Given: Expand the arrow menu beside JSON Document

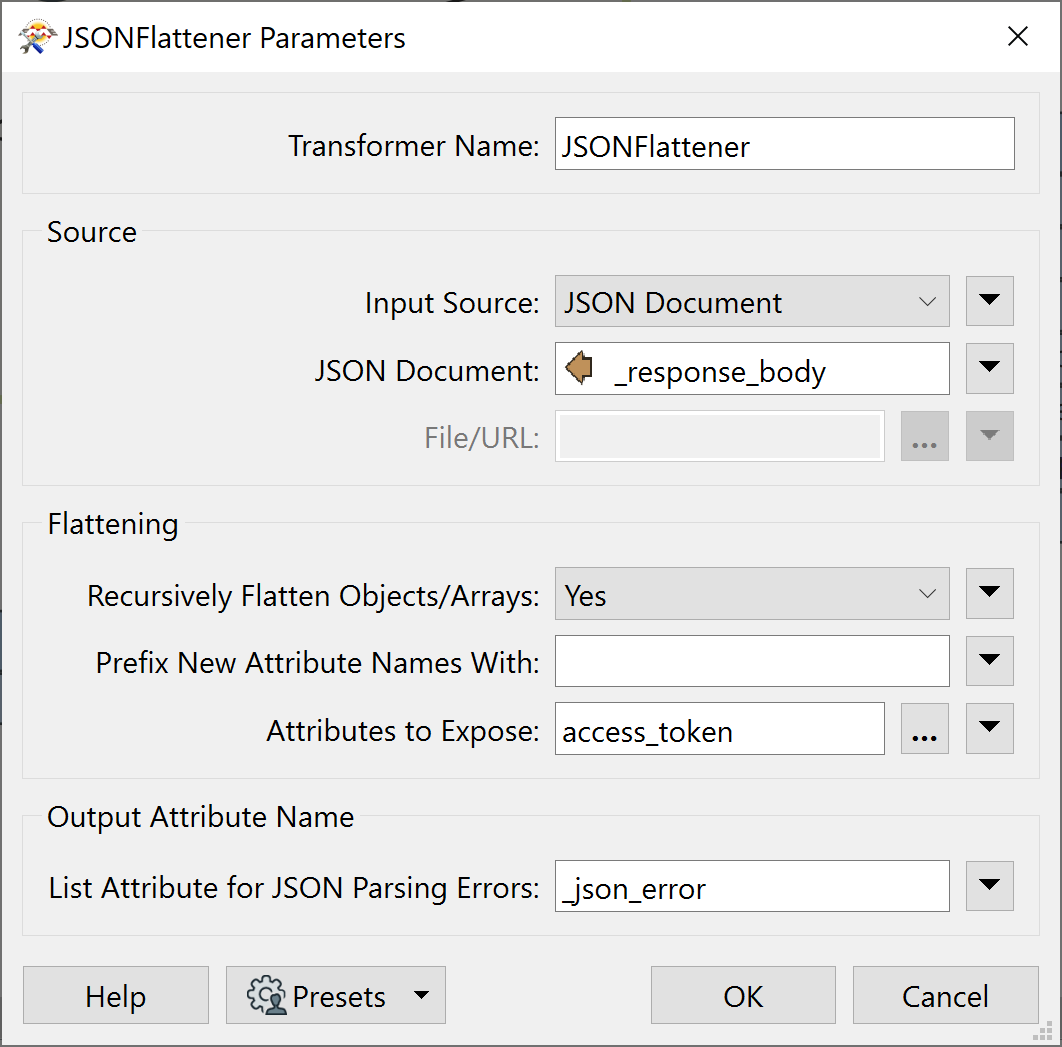Looking at the screenshot, I should pyautogui.click(x=989, y=369).
